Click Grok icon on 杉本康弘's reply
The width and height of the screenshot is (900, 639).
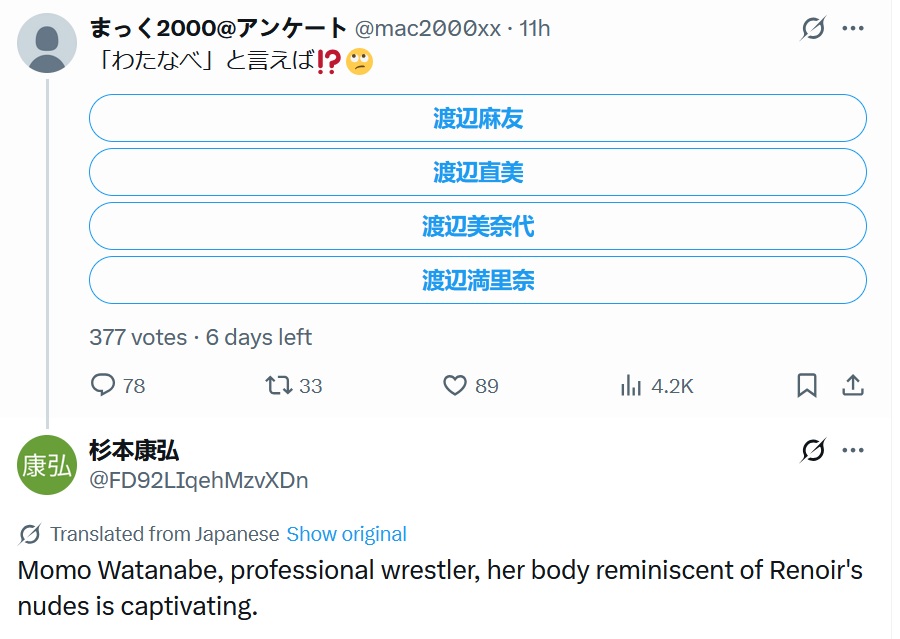click(x=813, y=451)
